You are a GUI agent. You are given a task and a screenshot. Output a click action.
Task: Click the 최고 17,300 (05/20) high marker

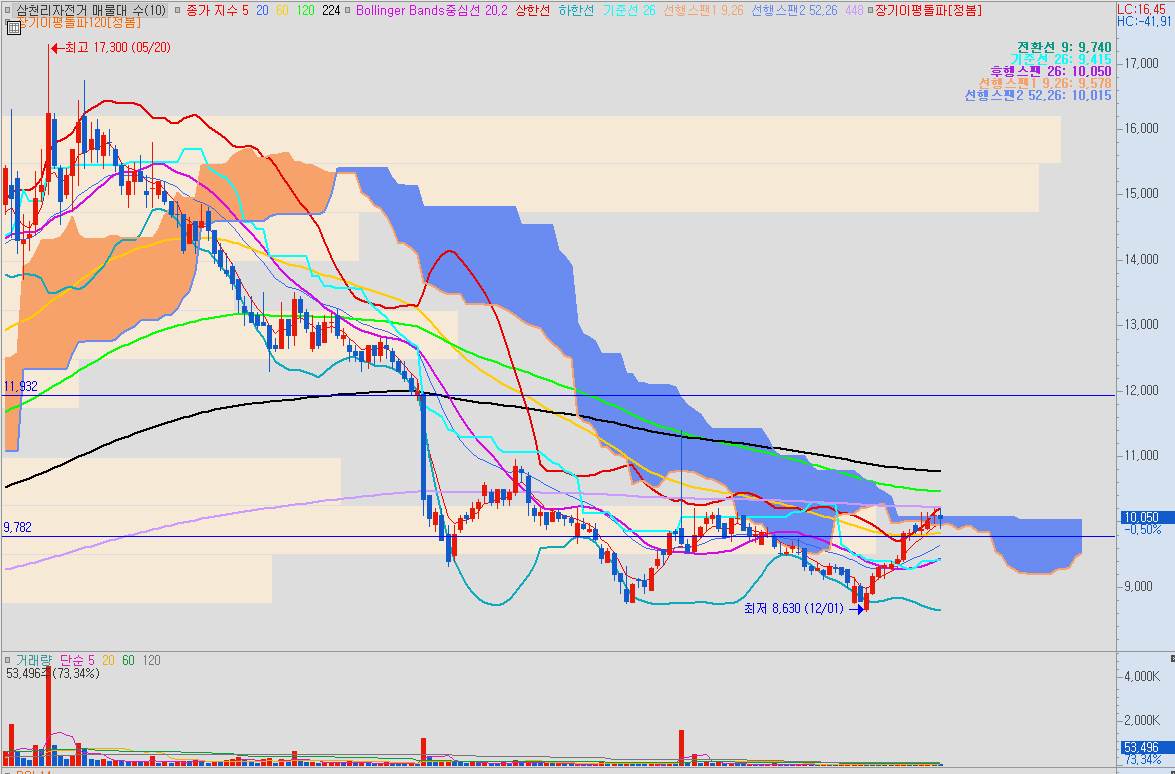click(x=110, y=47)
